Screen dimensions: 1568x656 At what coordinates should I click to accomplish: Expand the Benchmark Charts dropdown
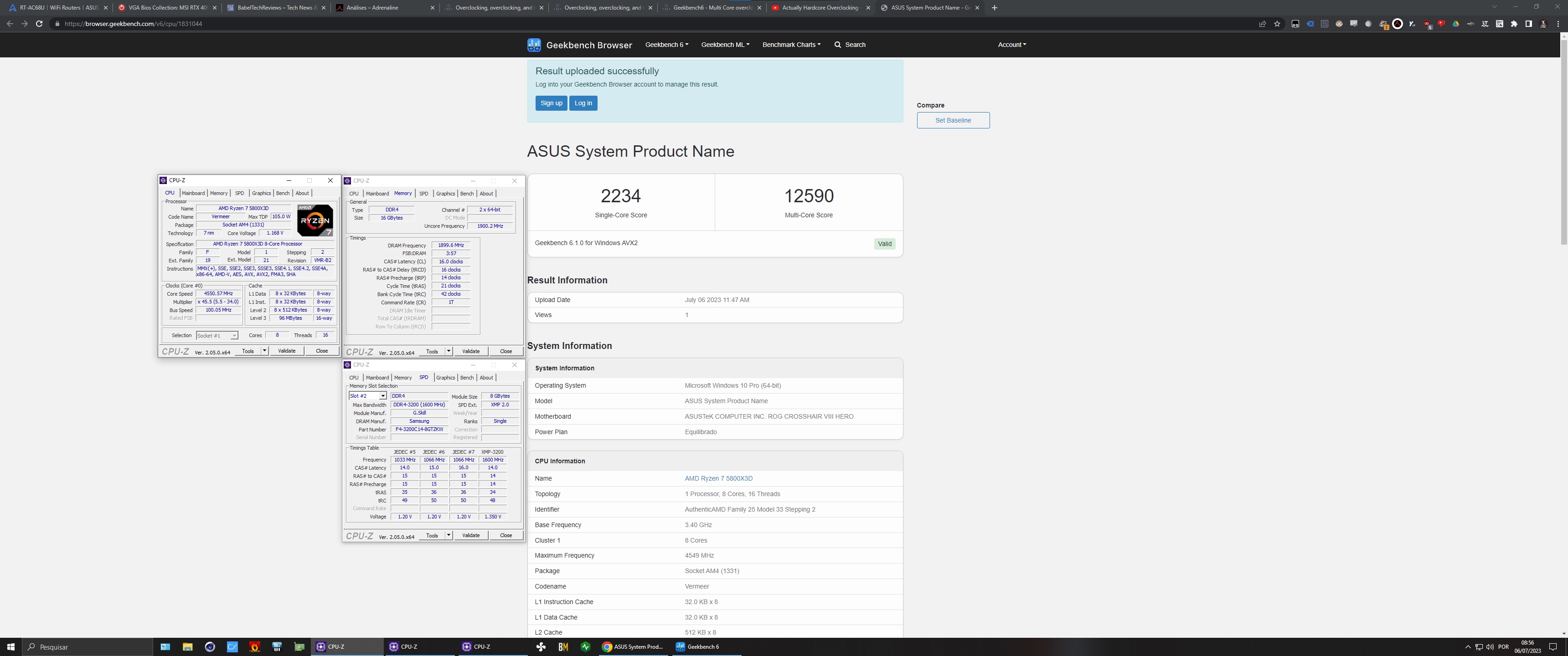click(791, 45)
